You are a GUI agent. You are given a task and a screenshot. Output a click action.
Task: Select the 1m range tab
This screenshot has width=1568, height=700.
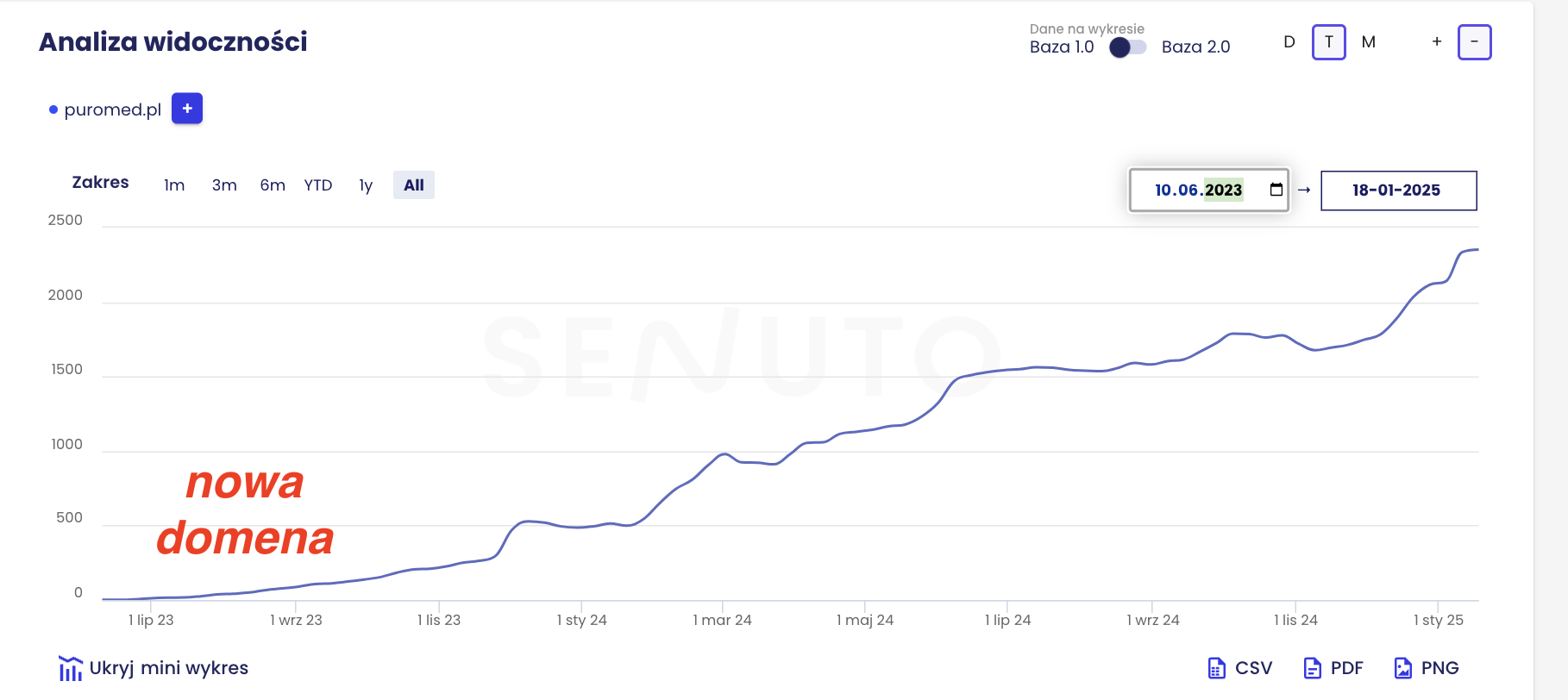tap(174, 185)
